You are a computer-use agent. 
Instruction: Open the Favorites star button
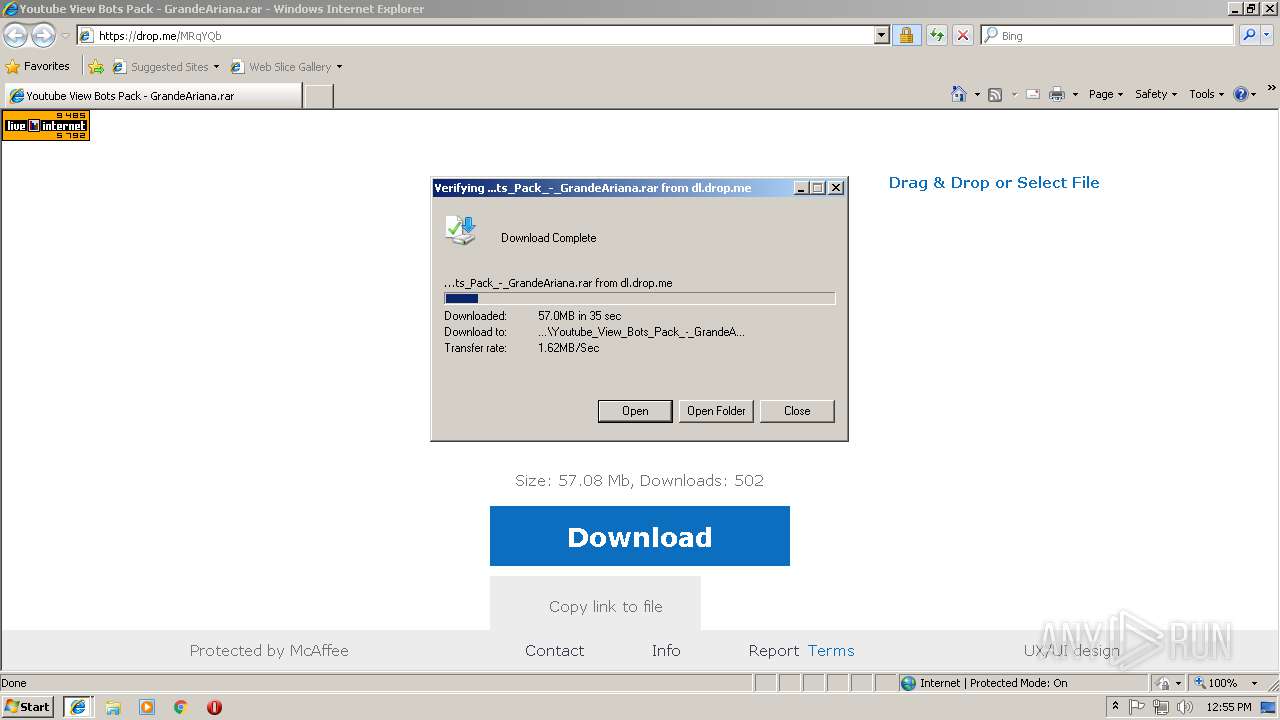38,66
